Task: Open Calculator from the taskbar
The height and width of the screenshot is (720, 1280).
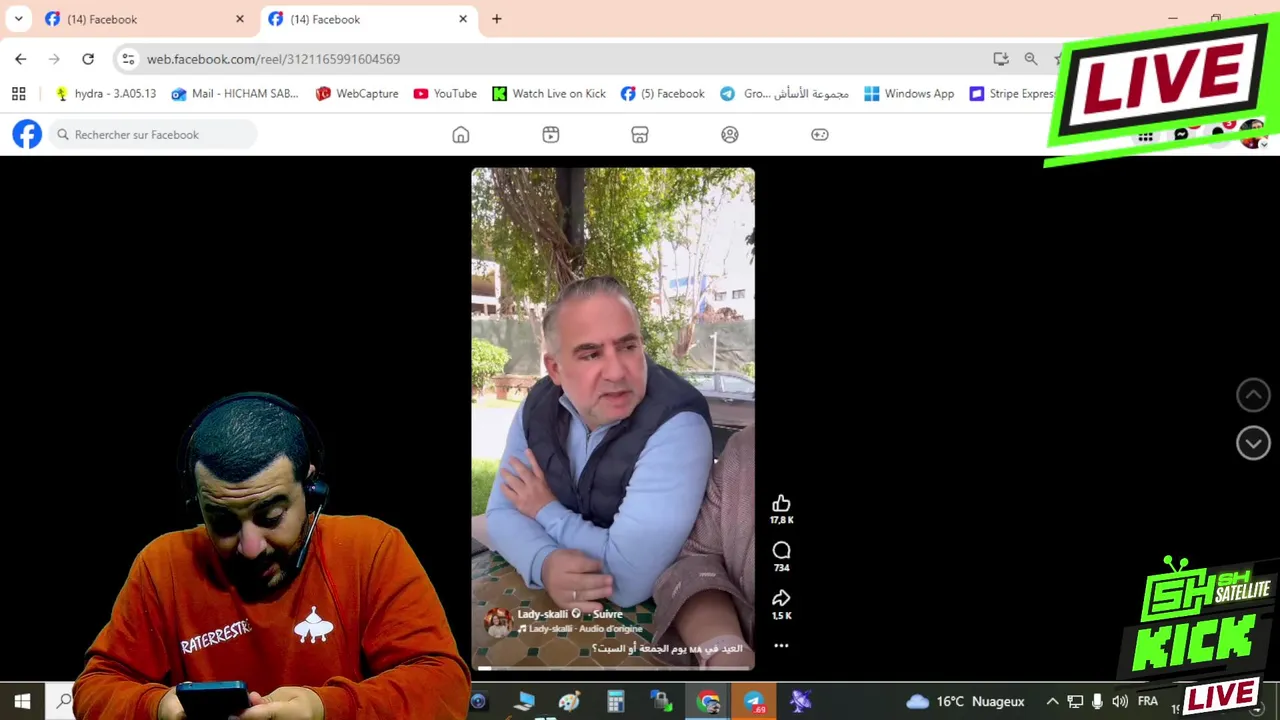Action: click(x=615, y=701)
